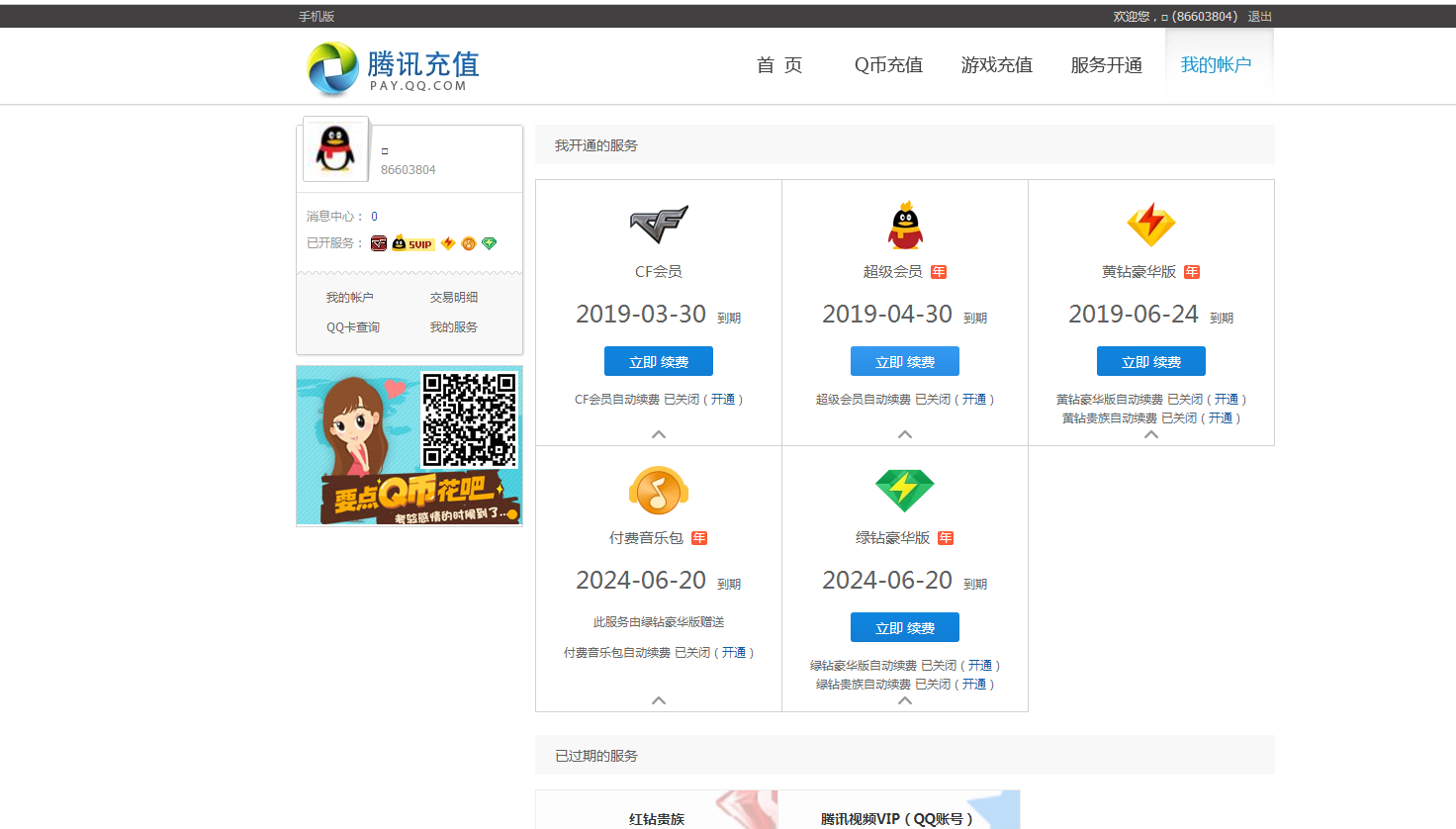This screenshot has width=1456, height=829.
Task: Click 立即续费 for 绿钻豪华版
Action: (x=905, y=627)
